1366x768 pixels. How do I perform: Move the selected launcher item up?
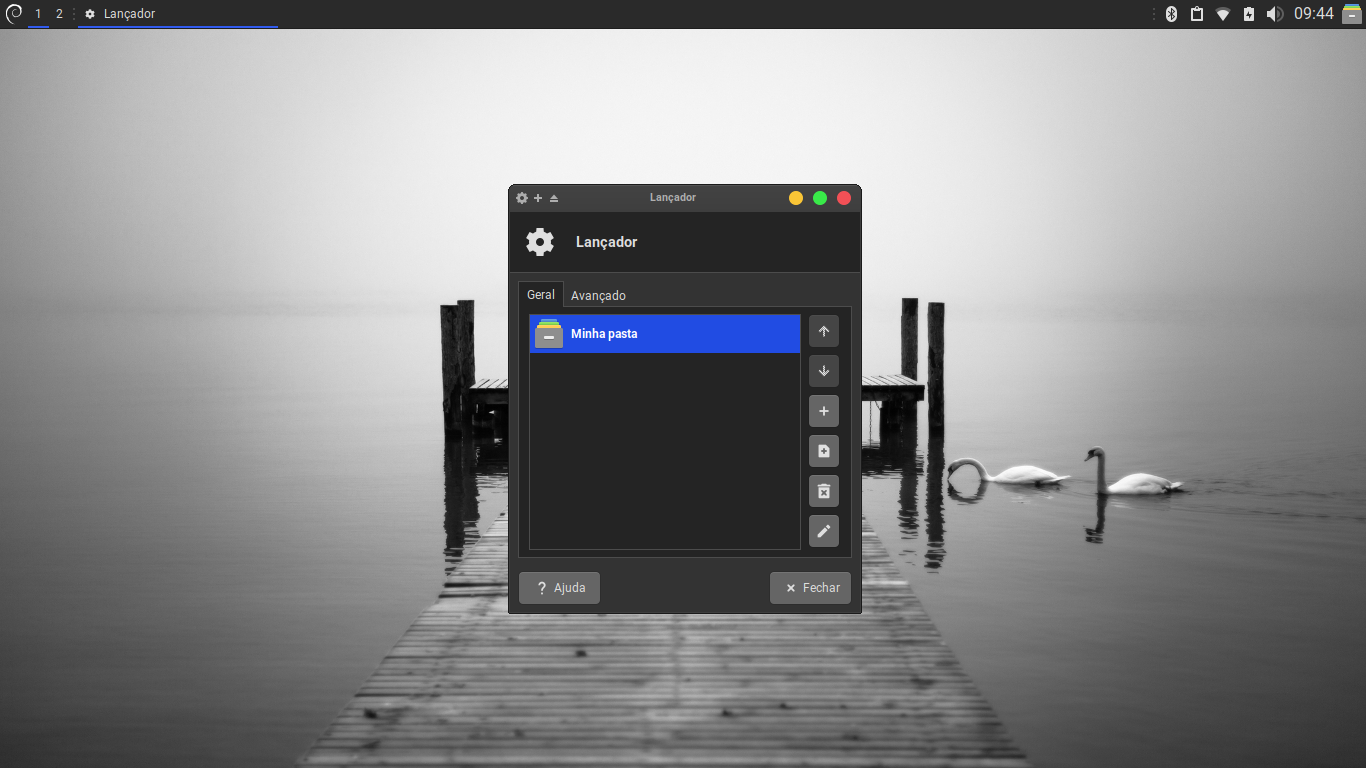[824, 331]
